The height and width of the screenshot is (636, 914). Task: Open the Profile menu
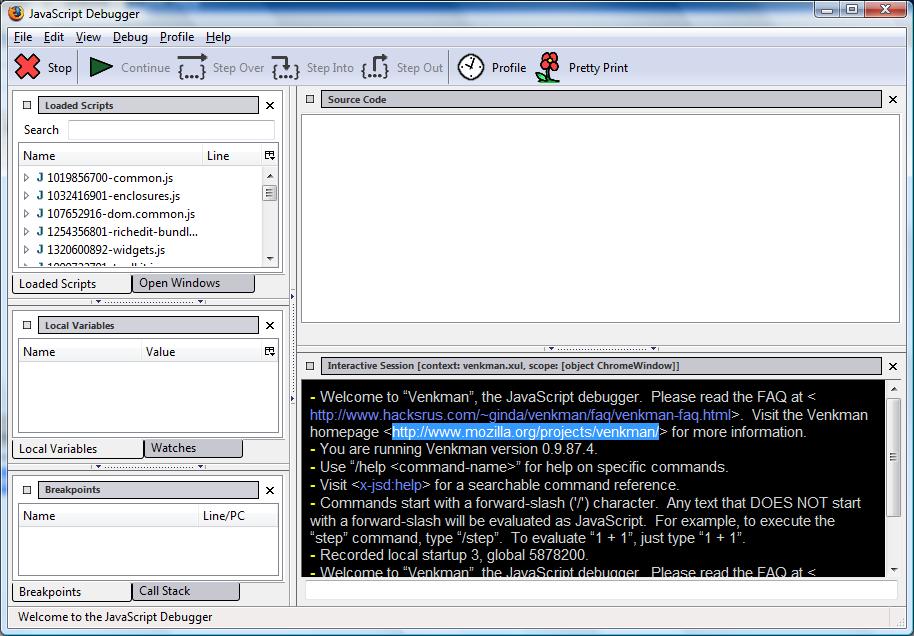point(177,37)
